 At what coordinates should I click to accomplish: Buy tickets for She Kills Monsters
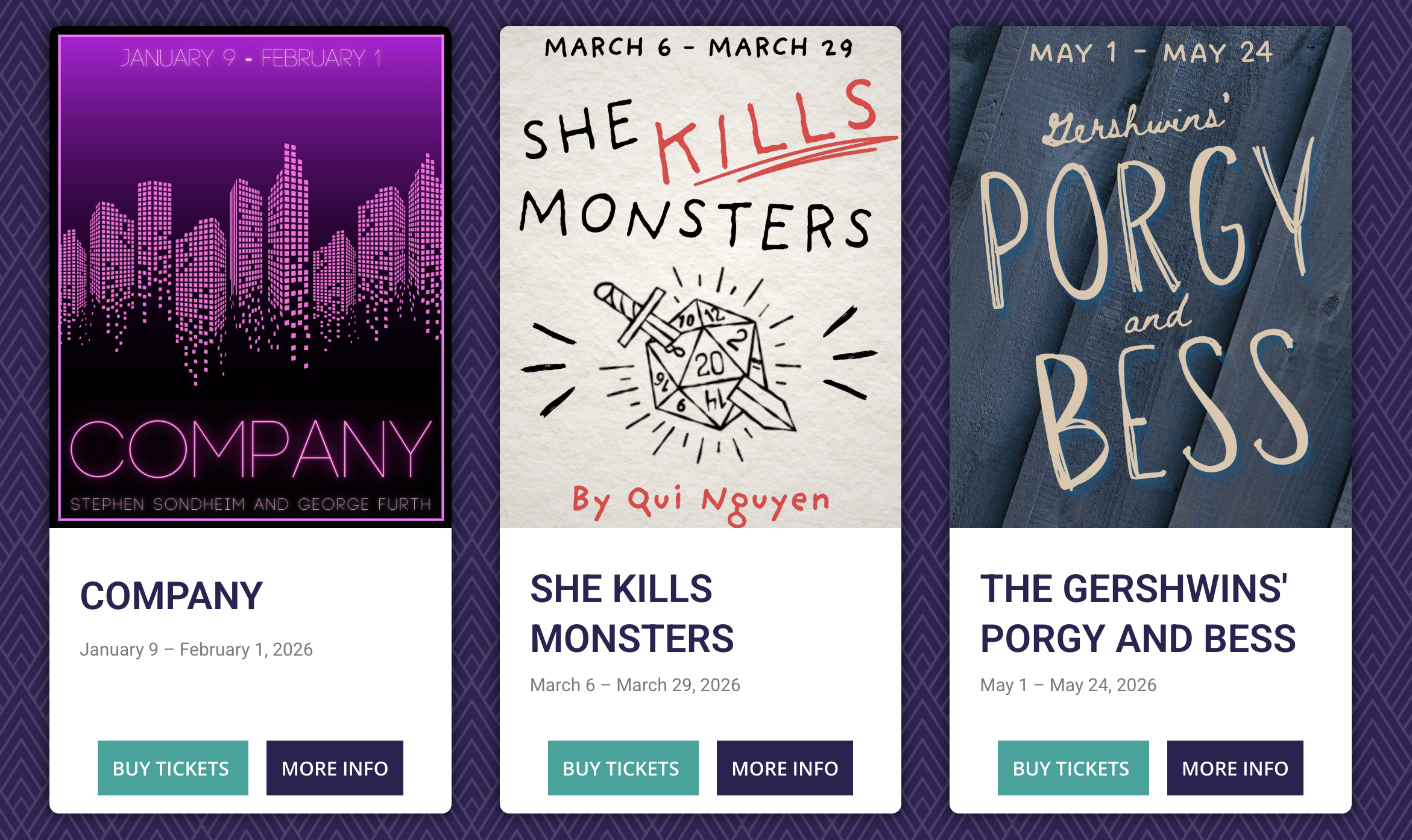623,768
